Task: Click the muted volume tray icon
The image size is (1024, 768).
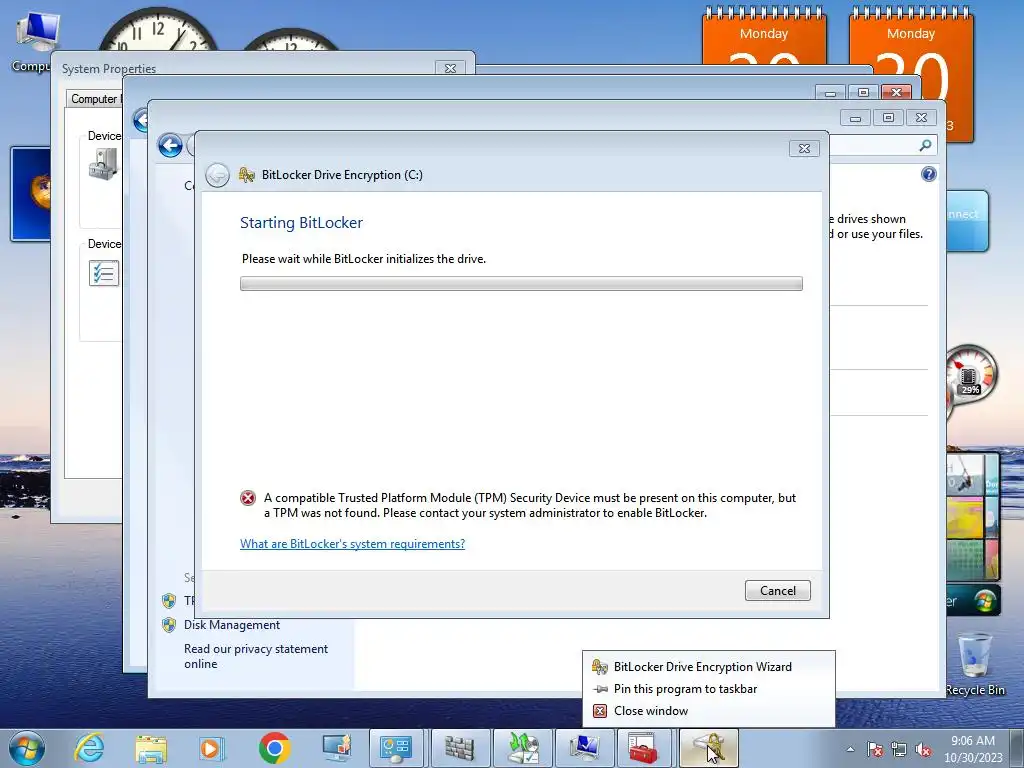Action: pos(923,749)
